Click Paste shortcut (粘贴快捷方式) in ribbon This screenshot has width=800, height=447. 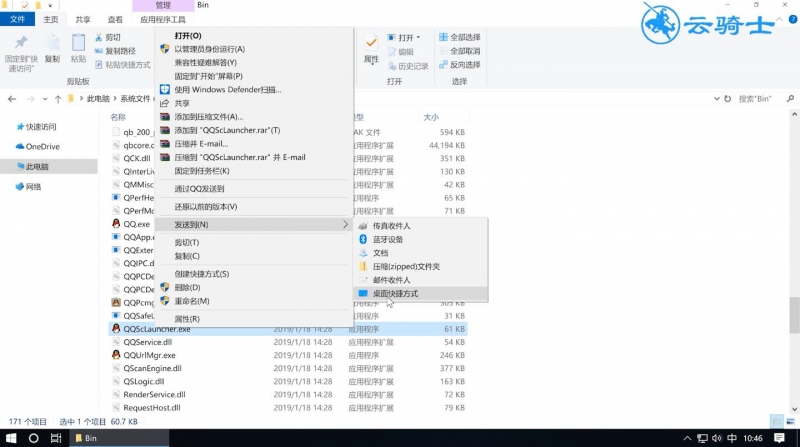click(x=122, y=65)
